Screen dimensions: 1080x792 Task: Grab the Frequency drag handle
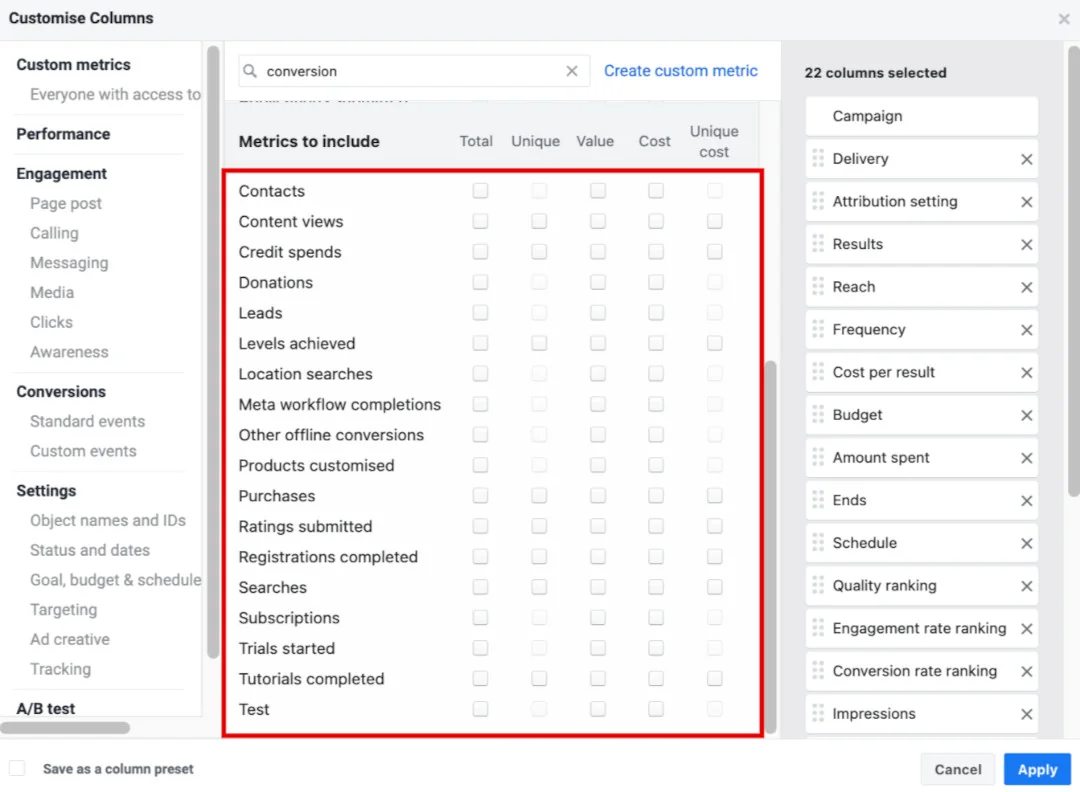tap(818, 329)
